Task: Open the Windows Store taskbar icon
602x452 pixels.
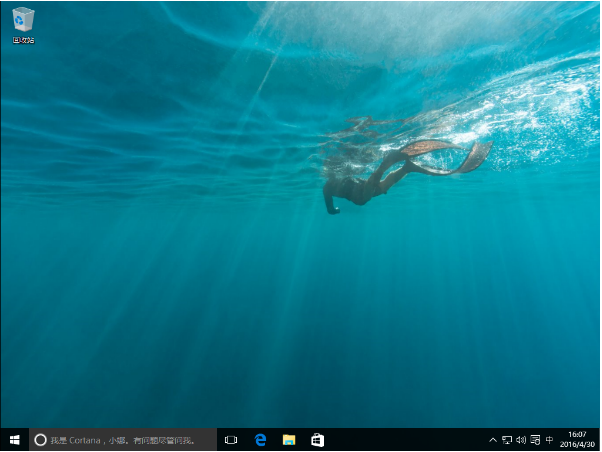Action: click(317, 439)
